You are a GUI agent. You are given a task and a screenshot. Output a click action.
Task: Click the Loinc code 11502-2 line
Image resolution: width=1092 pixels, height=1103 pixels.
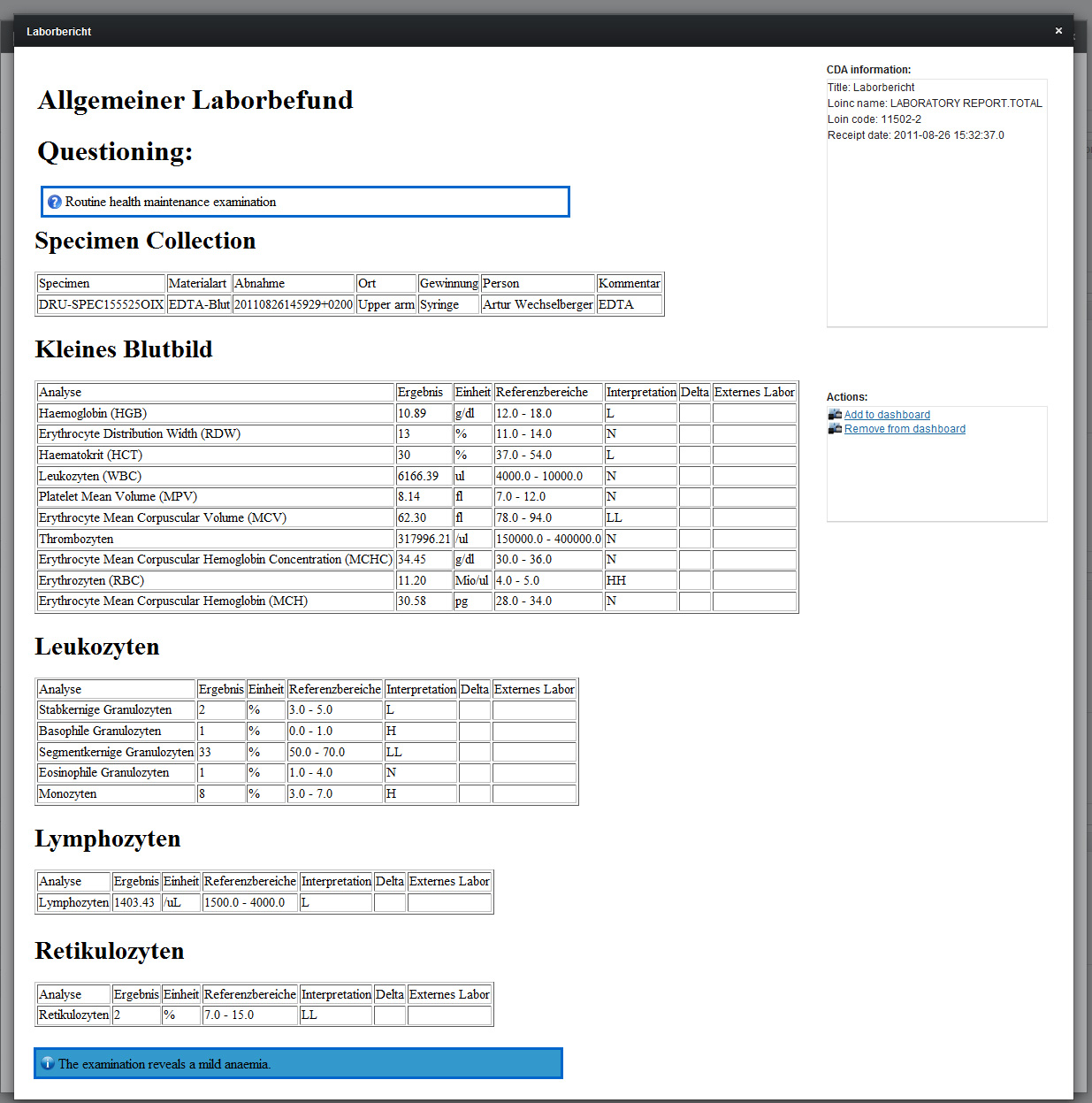(x=874, y=119)
